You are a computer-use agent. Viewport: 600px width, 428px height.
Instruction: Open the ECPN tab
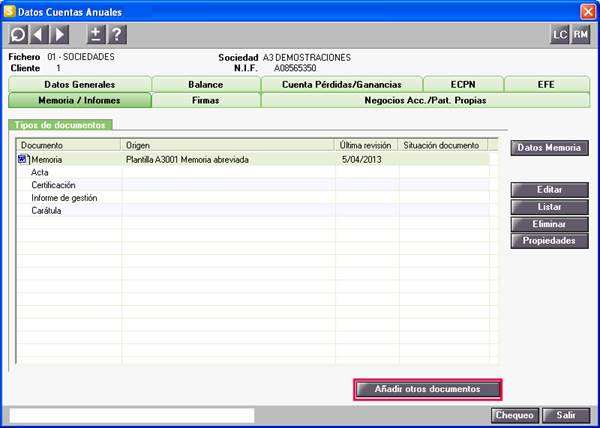click(463, 85)
